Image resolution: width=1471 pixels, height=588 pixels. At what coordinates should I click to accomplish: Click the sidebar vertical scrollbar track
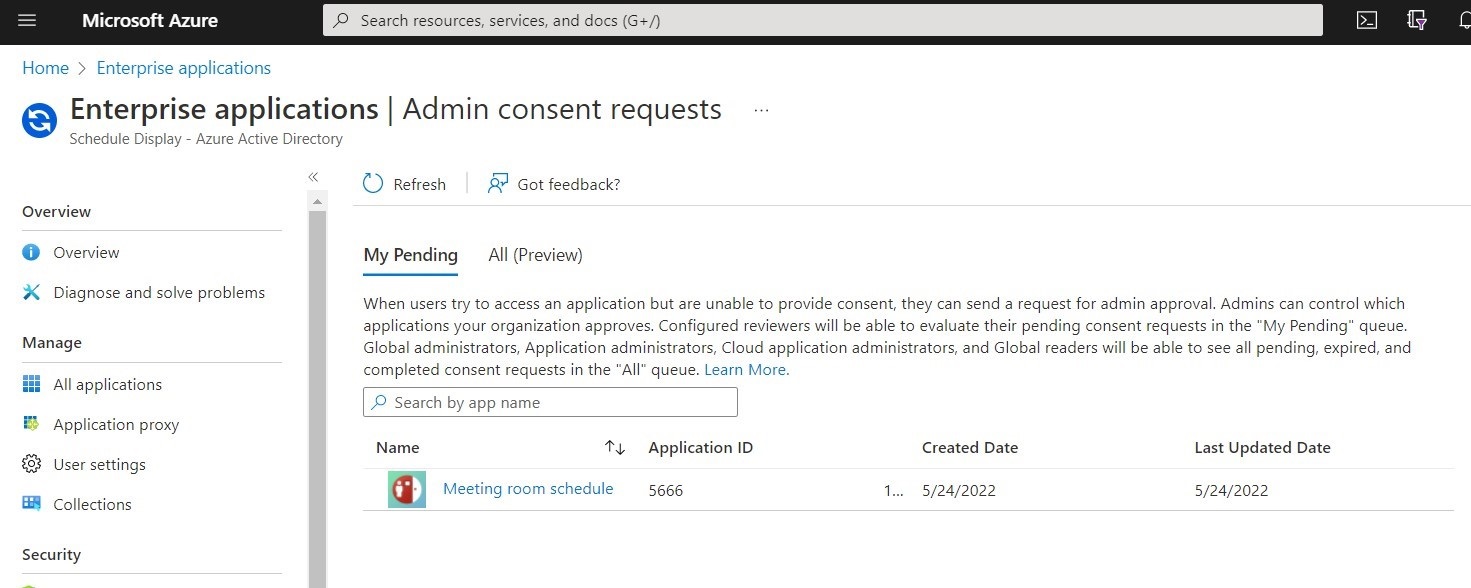click(318, 400)
